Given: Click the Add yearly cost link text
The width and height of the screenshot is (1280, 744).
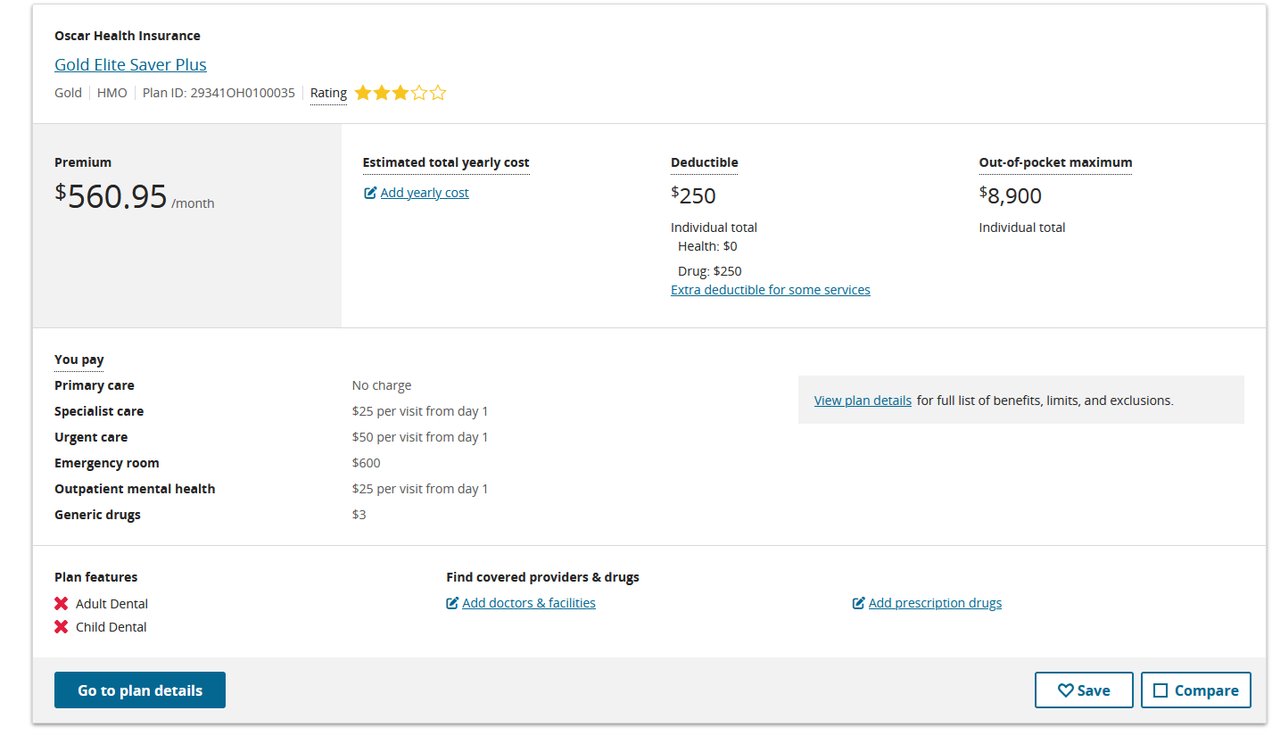Looking at the screenshot, I should click(424, 193).
